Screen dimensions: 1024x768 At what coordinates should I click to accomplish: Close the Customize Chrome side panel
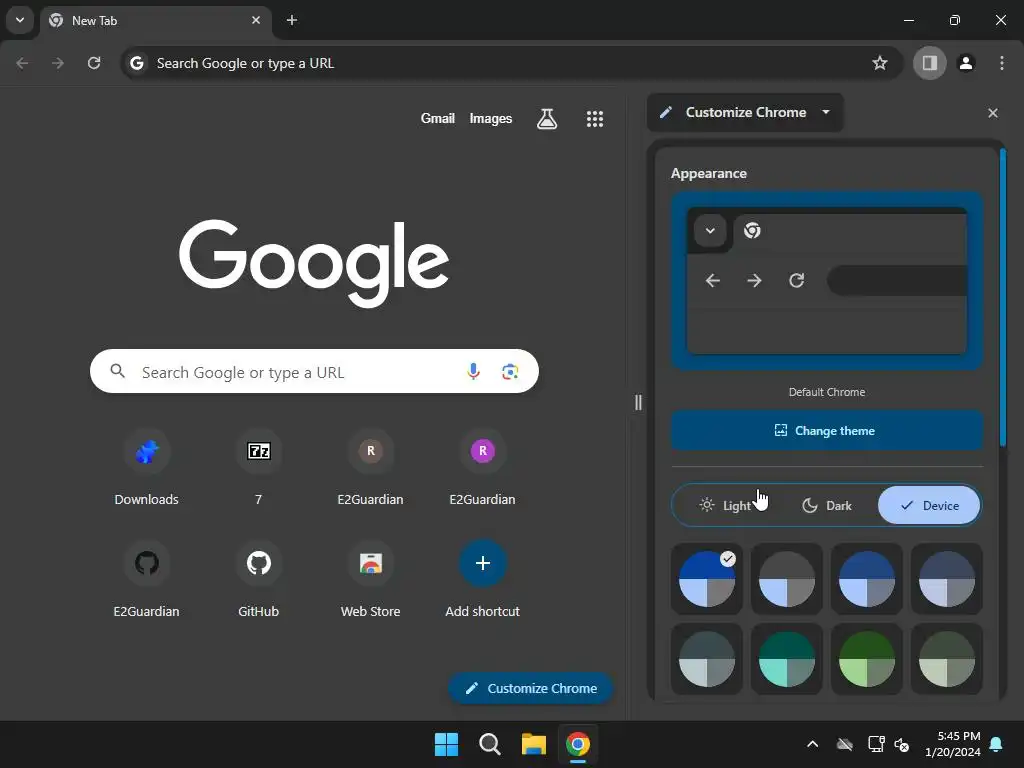click(x=993, y=113)
